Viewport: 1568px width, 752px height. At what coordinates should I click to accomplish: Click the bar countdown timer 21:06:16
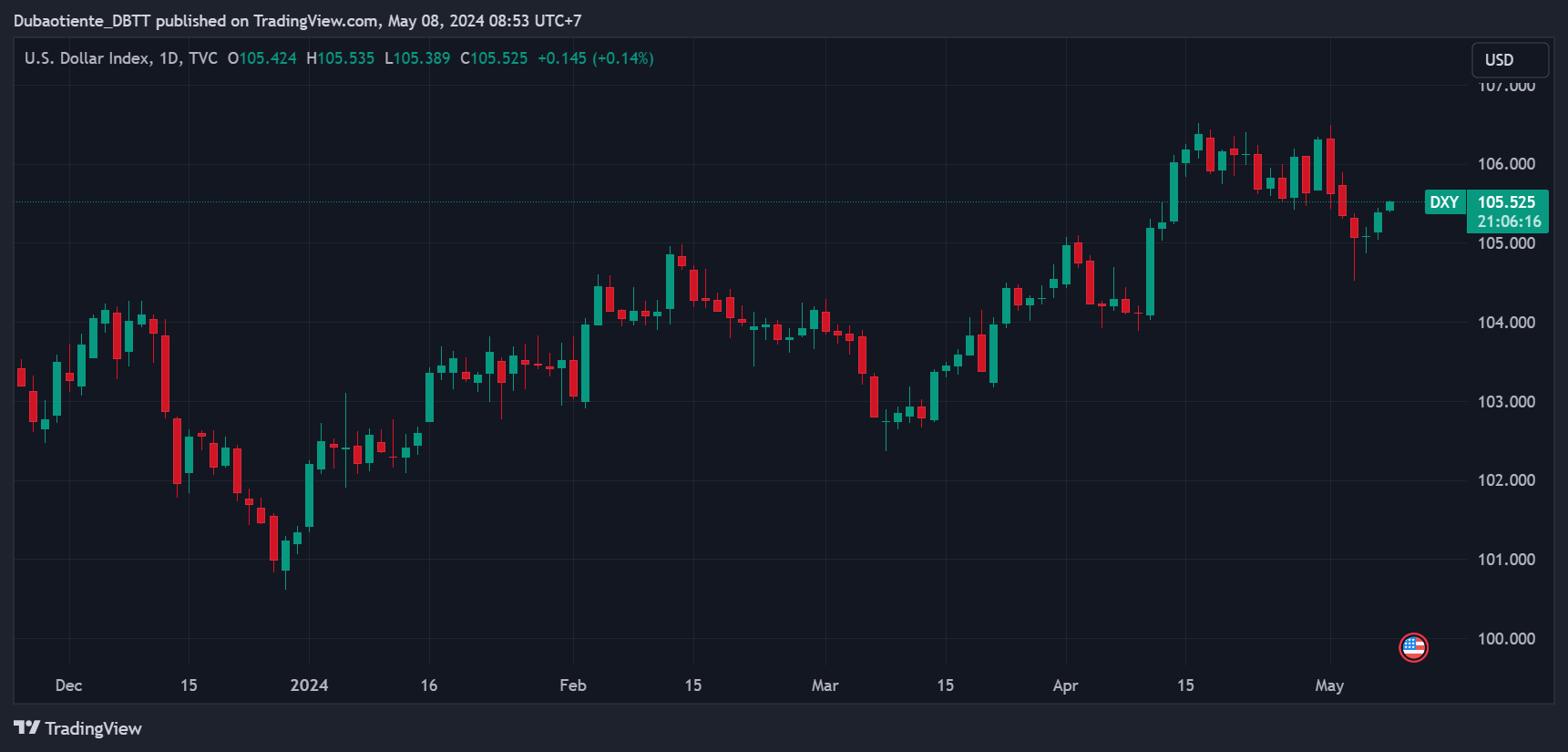pos(1510,221)
